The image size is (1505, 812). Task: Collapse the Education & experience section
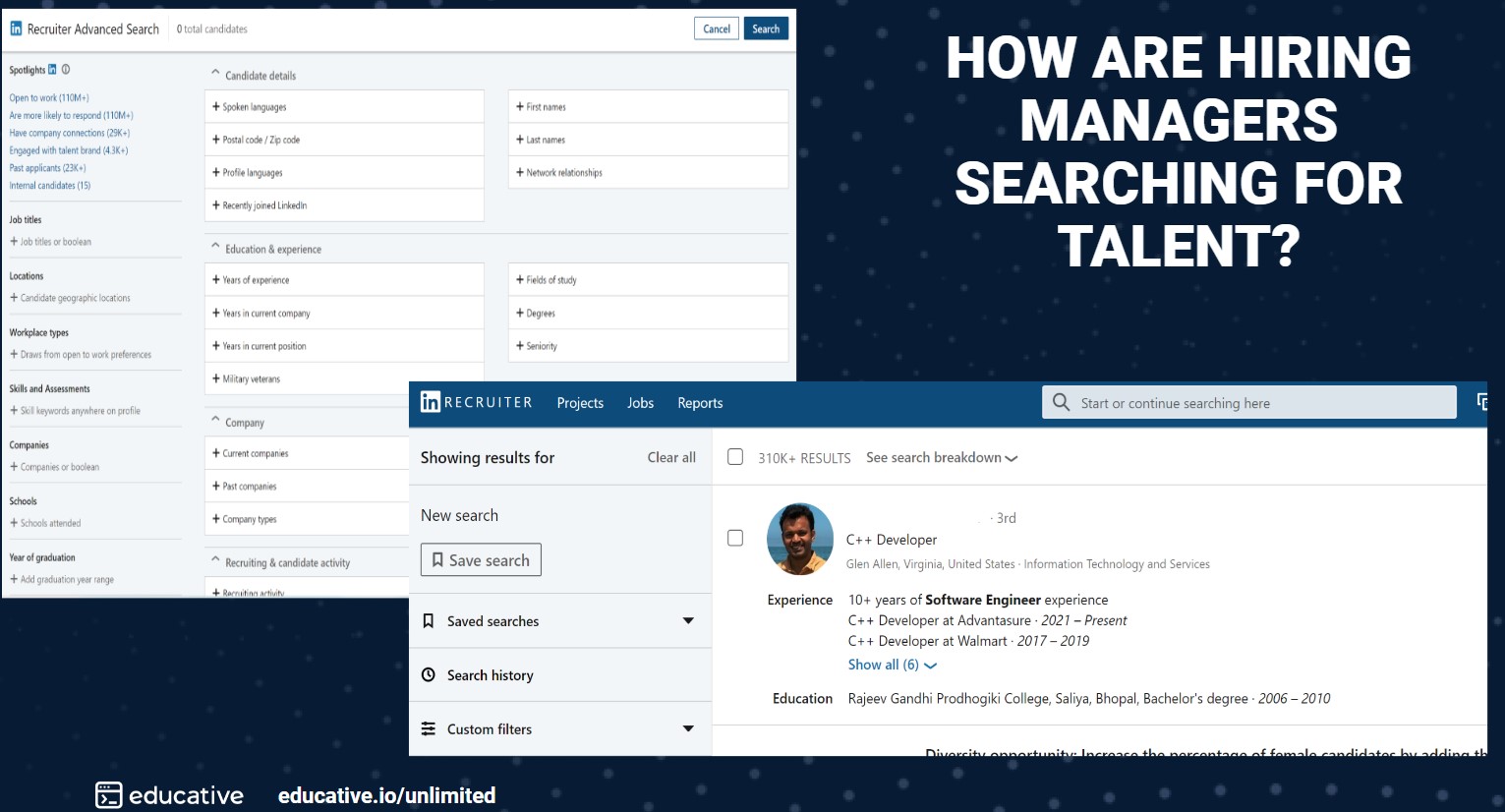pos(215,248)
